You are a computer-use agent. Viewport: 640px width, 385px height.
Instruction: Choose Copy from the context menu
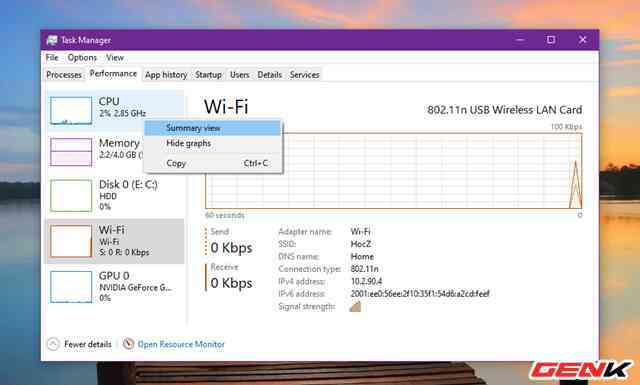pyautogui.click(x=213, y=163)
